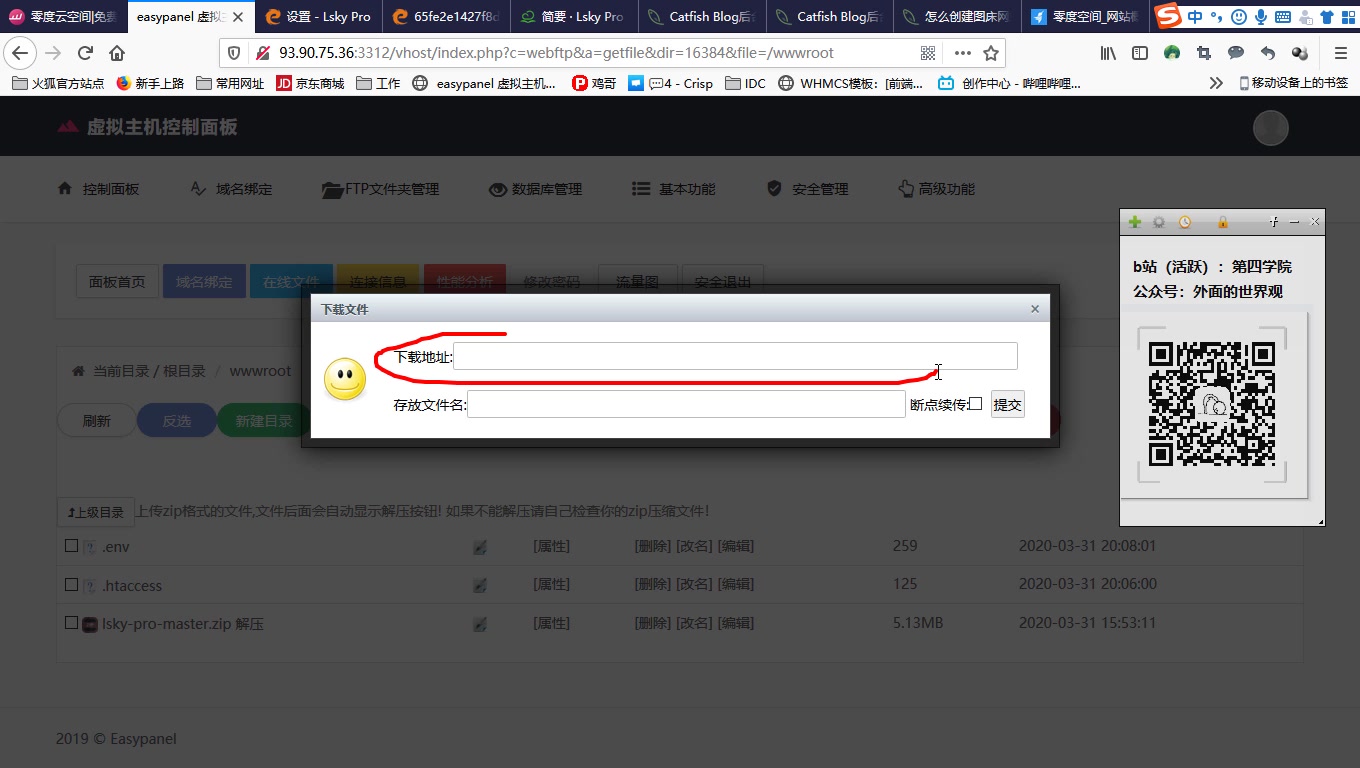Bookmark this page with the star icon
1360x768 pixels.
pyautogui.click(x=991, y=53)
